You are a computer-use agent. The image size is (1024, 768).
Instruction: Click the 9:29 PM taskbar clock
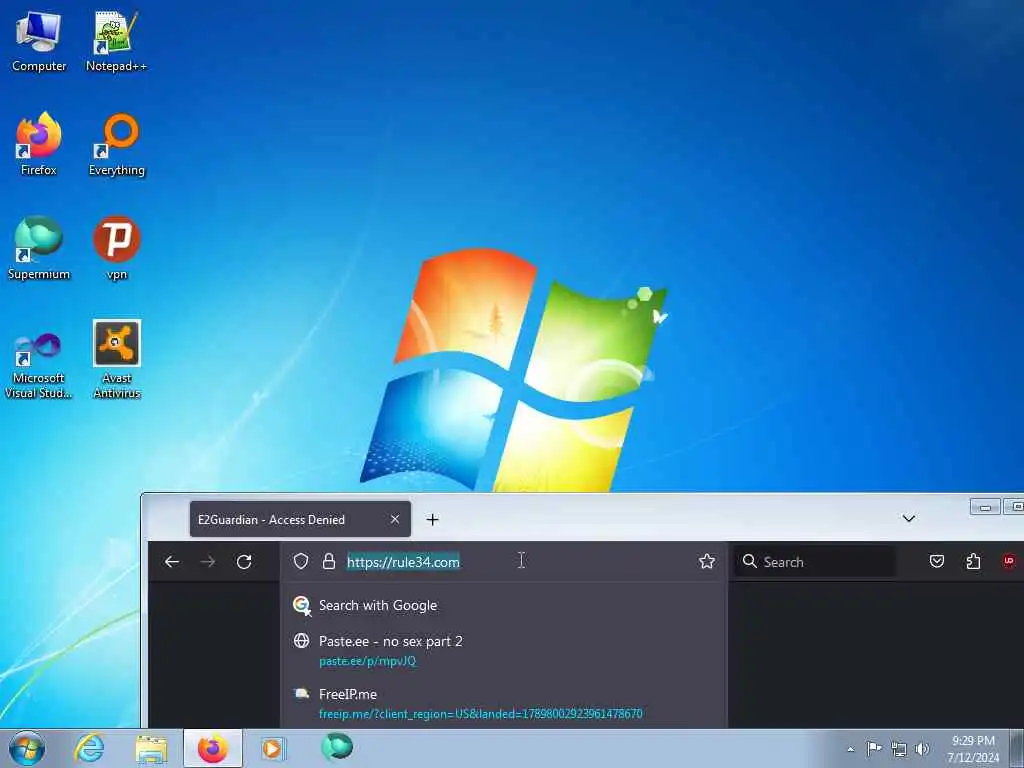(973, 749)
